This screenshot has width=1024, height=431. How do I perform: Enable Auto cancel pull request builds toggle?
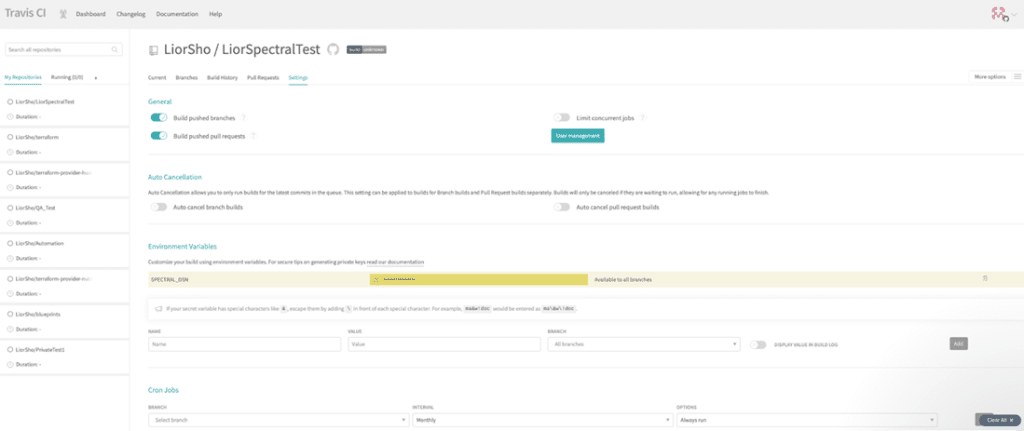[x=562, y=207]
